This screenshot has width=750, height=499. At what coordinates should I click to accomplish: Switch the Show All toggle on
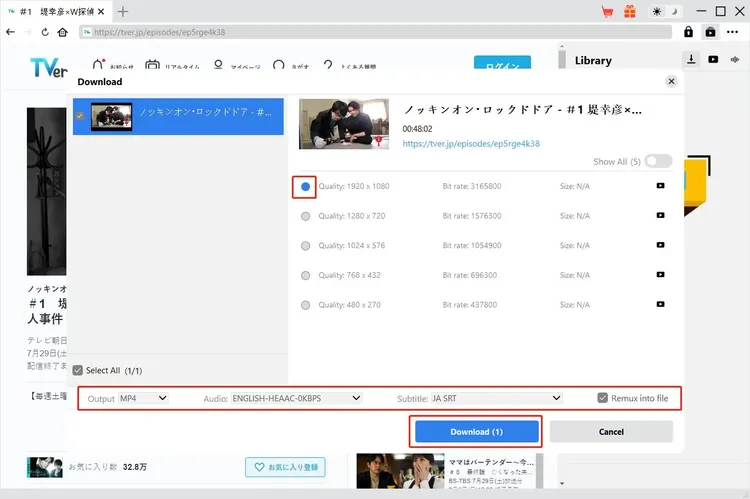pos(658,161)
